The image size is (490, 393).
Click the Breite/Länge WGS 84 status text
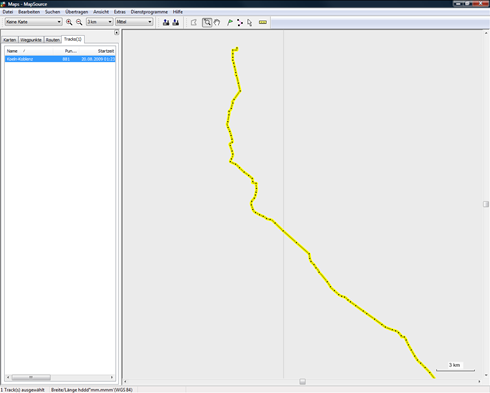click(92, 390)
